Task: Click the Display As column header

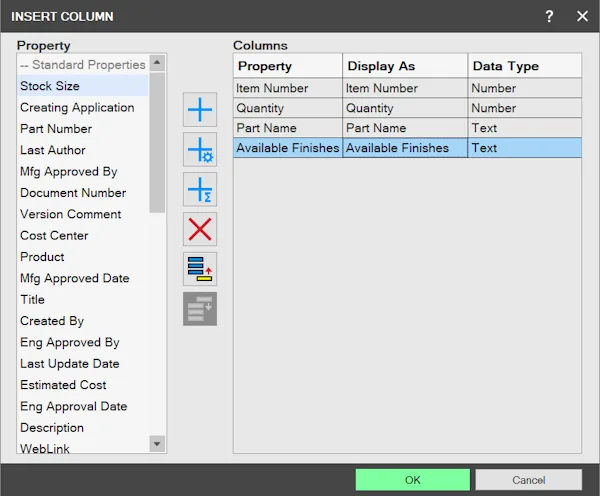Action: click(405, 66)
